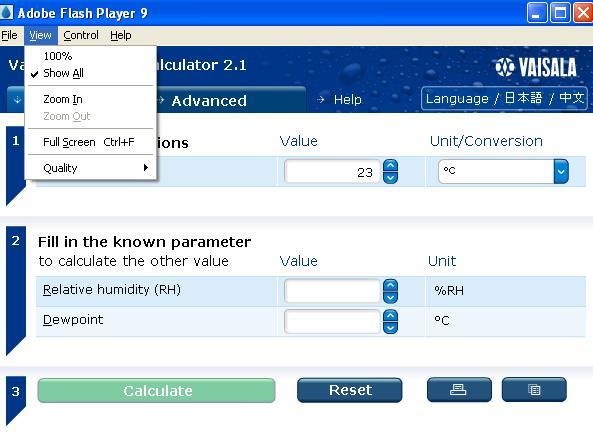Click the Adobe Flash Player title bar icon
The height and width of the screenshot is (443, 593).
(6, 12)
